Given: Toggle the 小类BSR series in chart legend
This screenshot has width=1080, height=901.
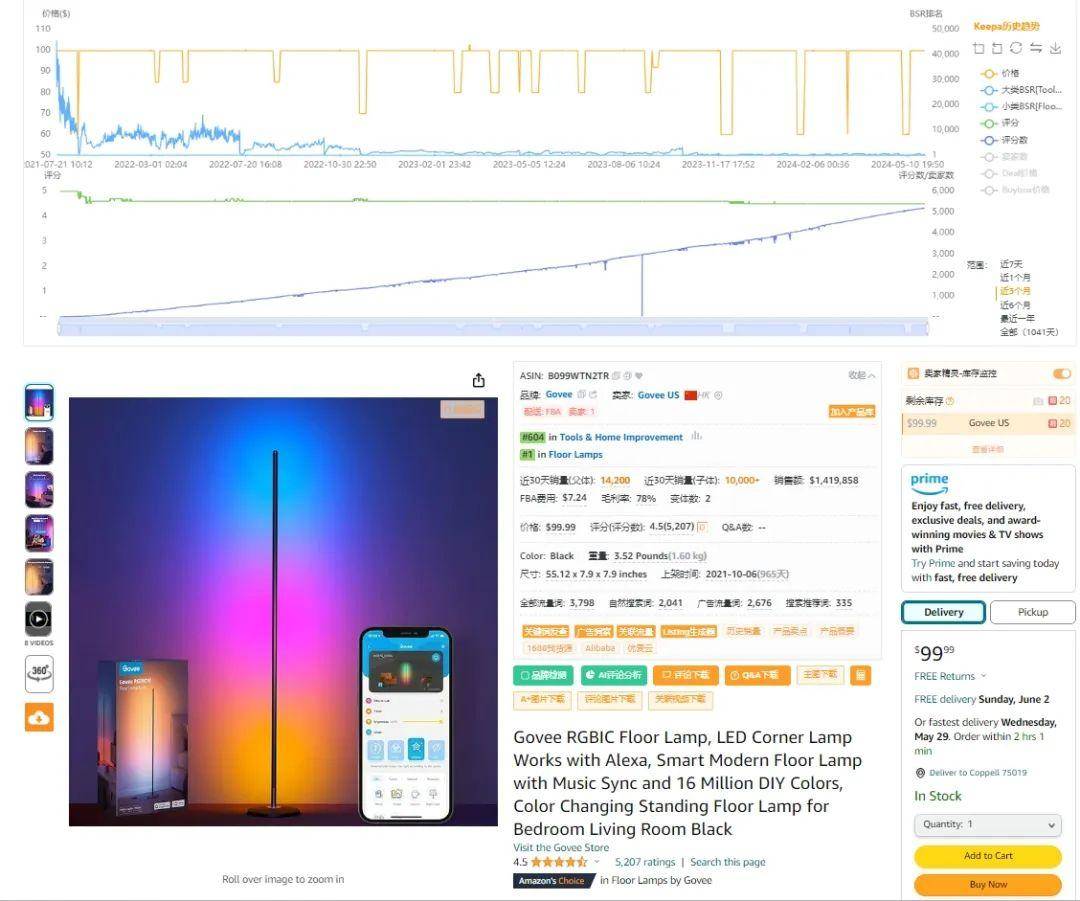Looking at the screenshot, I should 1021,107.
